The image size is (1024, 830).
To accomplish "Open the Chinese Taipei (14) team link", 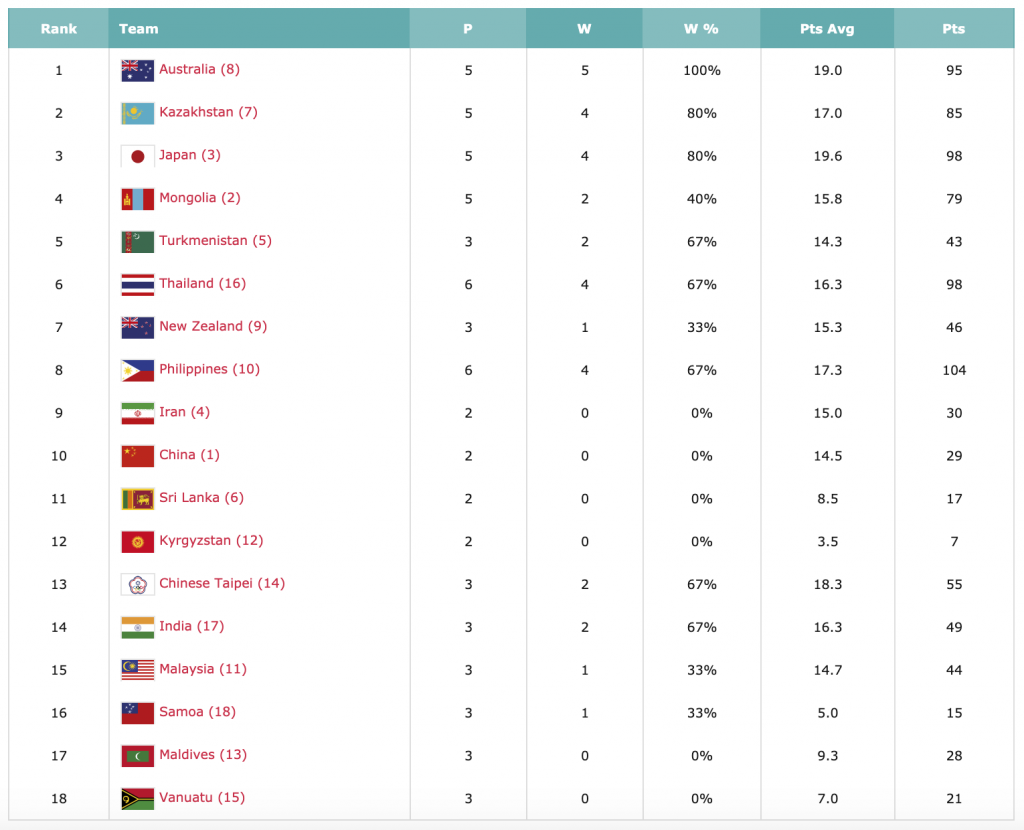I will coord(222,583).
